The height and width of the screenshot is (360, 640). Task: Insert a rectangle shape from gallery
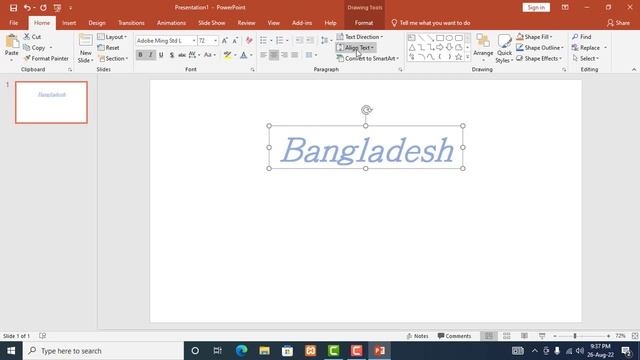[440, 38]
